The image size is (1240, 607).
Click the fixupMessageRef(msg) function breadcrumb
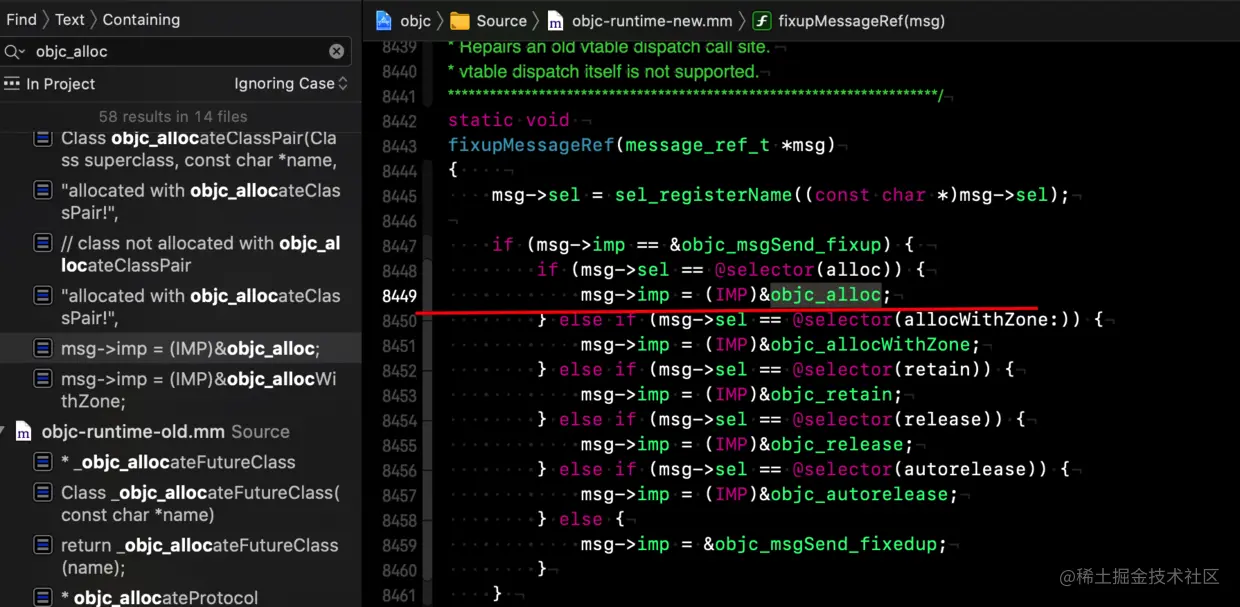click(861, 20)
